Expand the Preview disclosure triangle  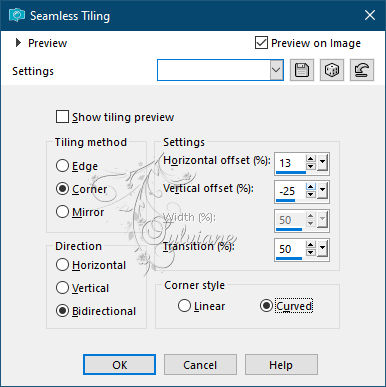point(18,43)
